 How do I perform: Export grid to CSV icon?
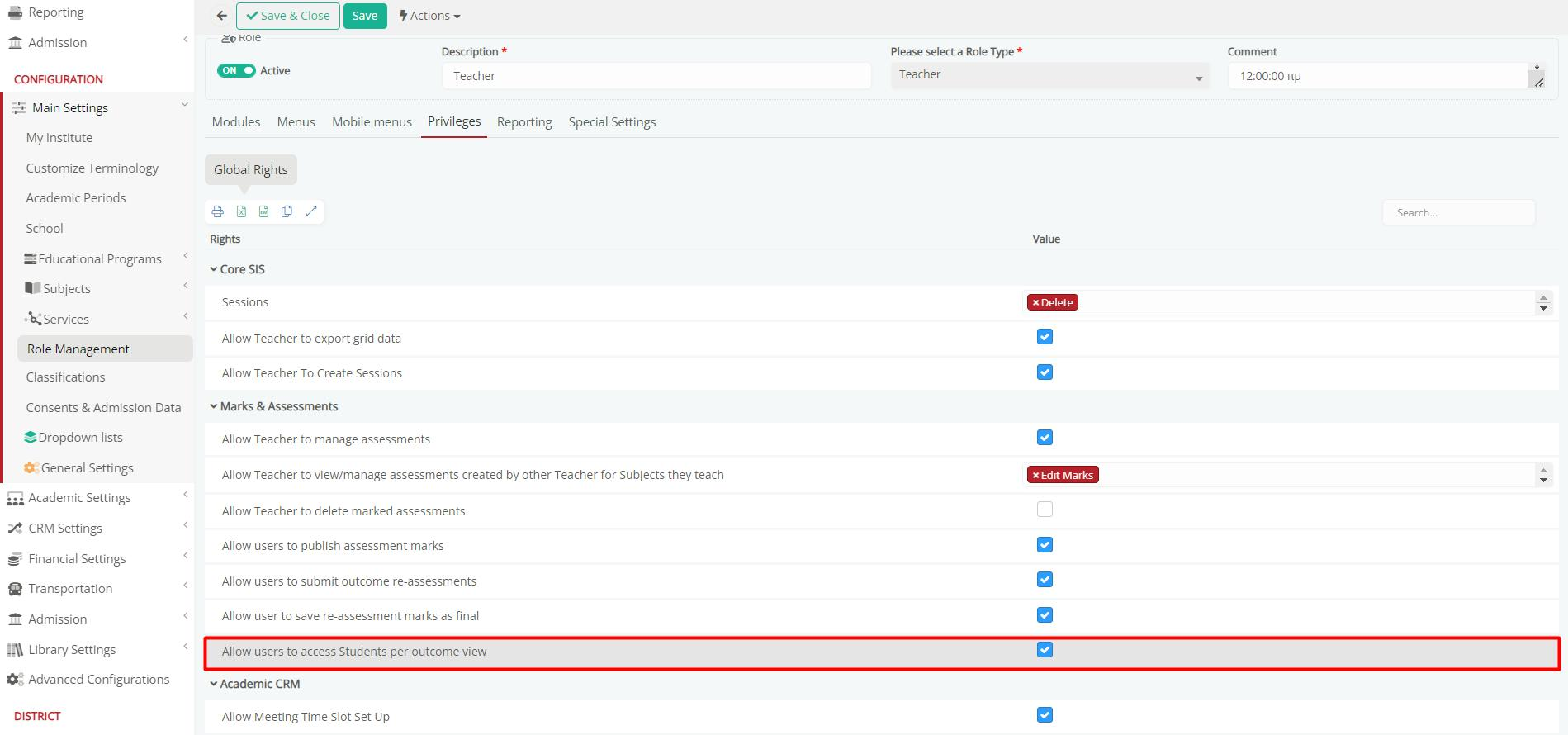tap(263, 211)
